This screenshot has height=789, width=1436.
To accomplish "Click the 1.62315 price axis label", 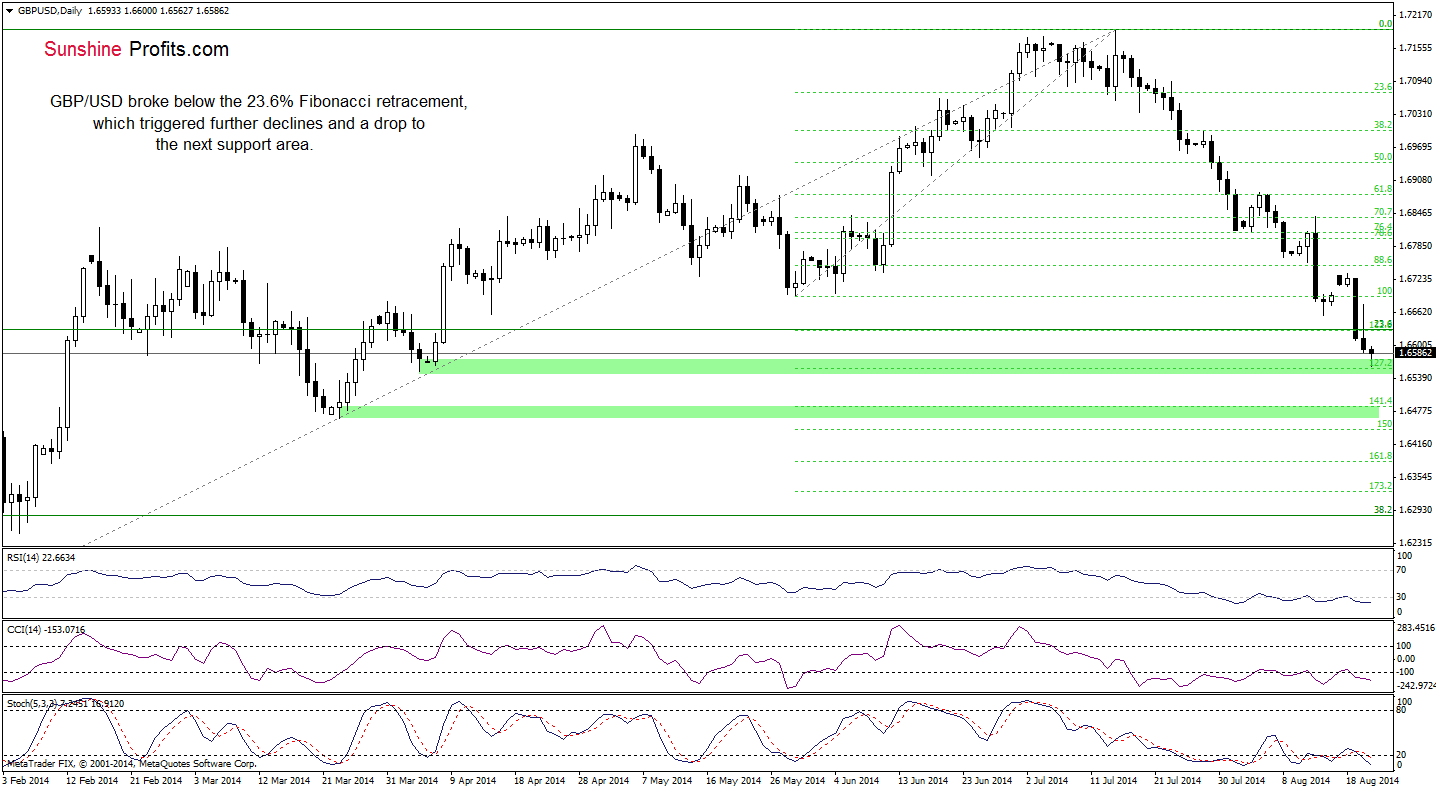I will [1417, 543].
